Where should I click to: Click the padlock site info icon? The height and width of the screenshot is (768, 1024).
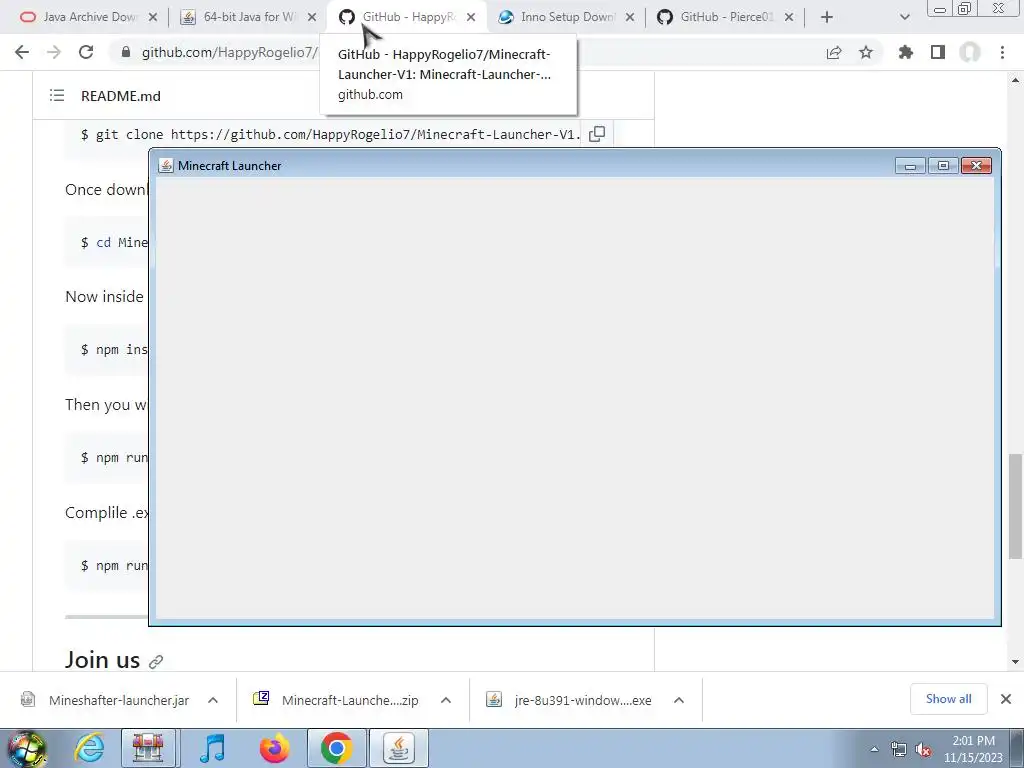[x=126, y=52]
